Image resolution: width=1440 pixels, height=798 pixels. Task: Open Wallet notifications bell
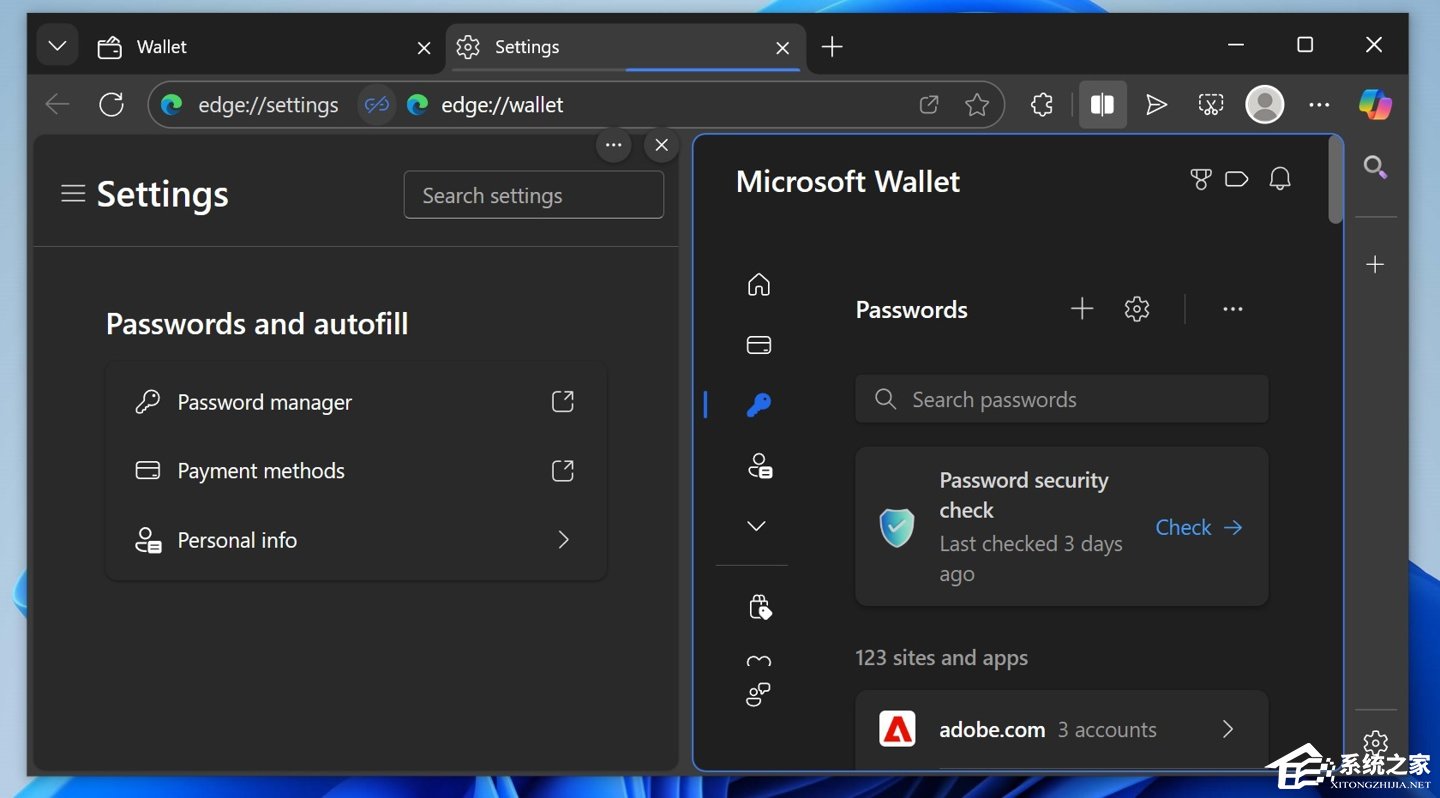1280,180
